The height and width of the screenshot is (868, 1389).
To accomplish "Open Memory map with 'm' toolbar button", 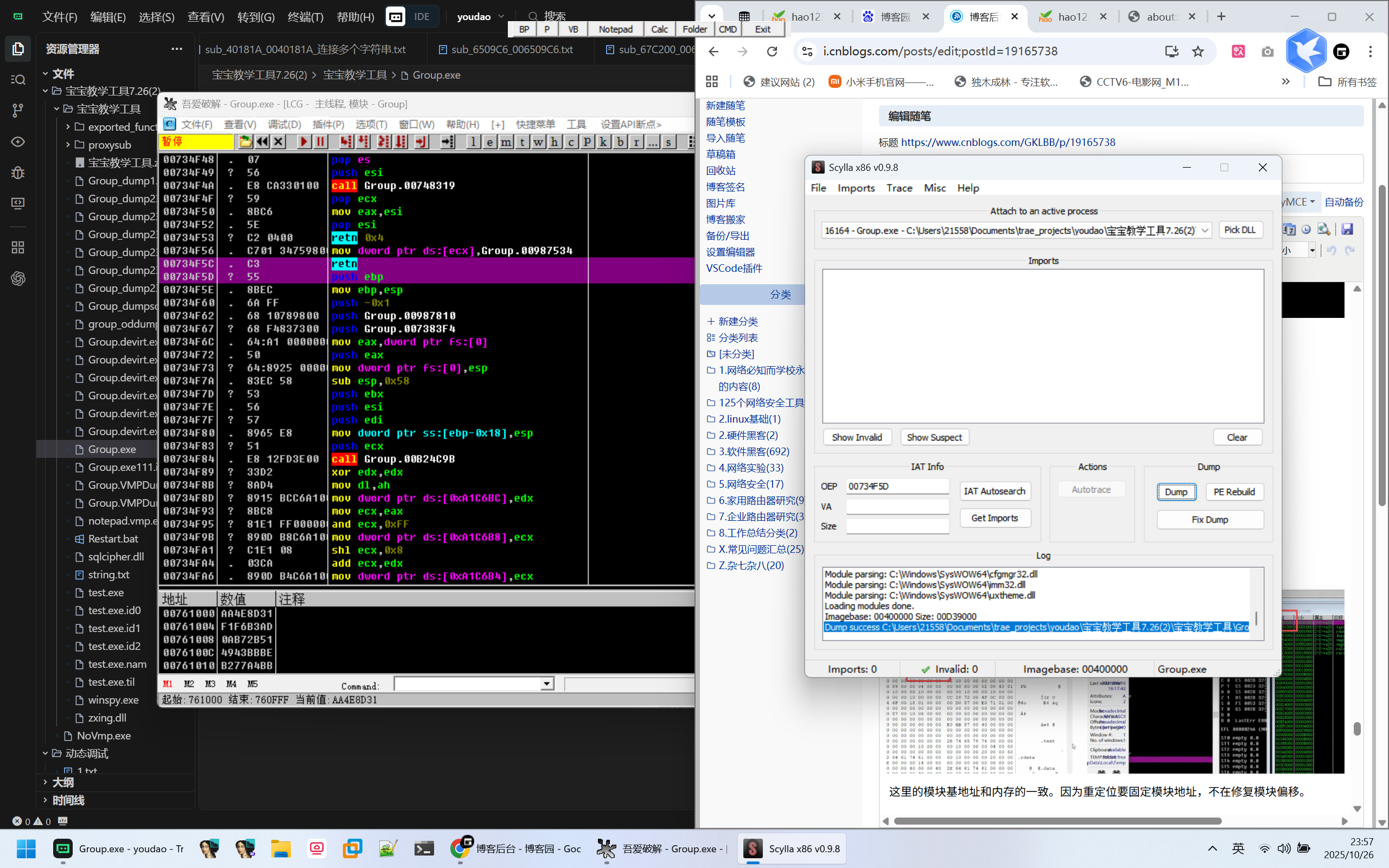I will (506, 141).
